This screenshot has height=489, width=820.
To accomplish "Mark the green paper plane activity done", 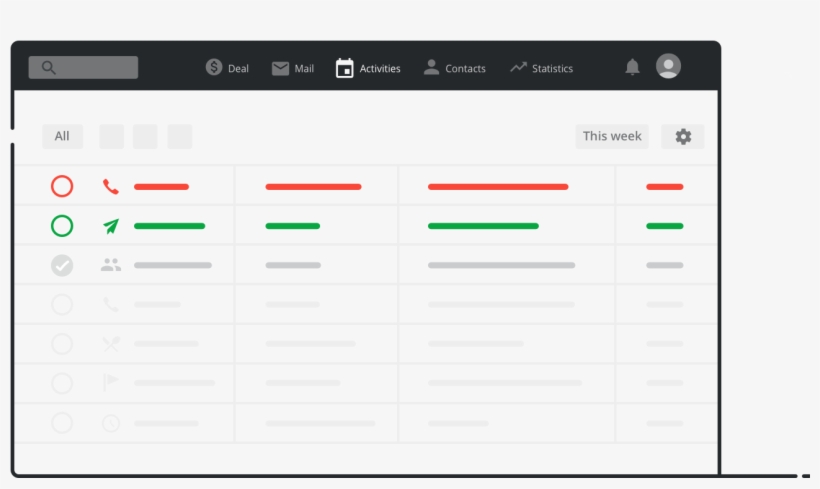I will click(62, 226).
